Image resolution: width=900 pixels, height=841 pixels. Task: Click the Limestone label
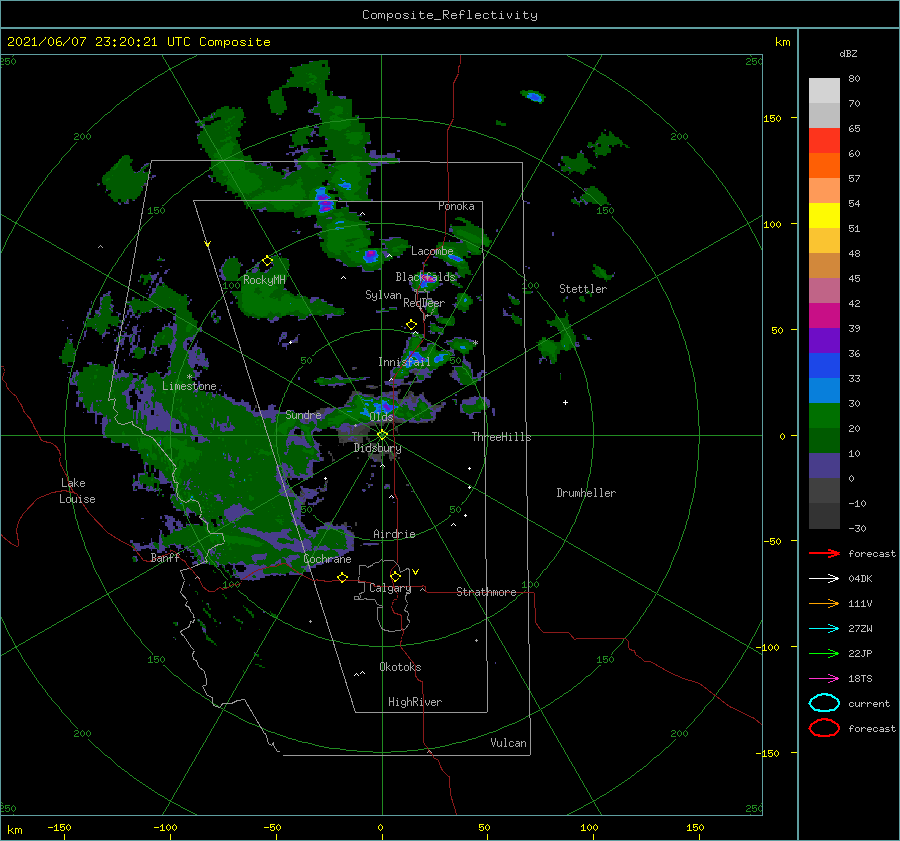pyautogui.click(x=189, y=386)
